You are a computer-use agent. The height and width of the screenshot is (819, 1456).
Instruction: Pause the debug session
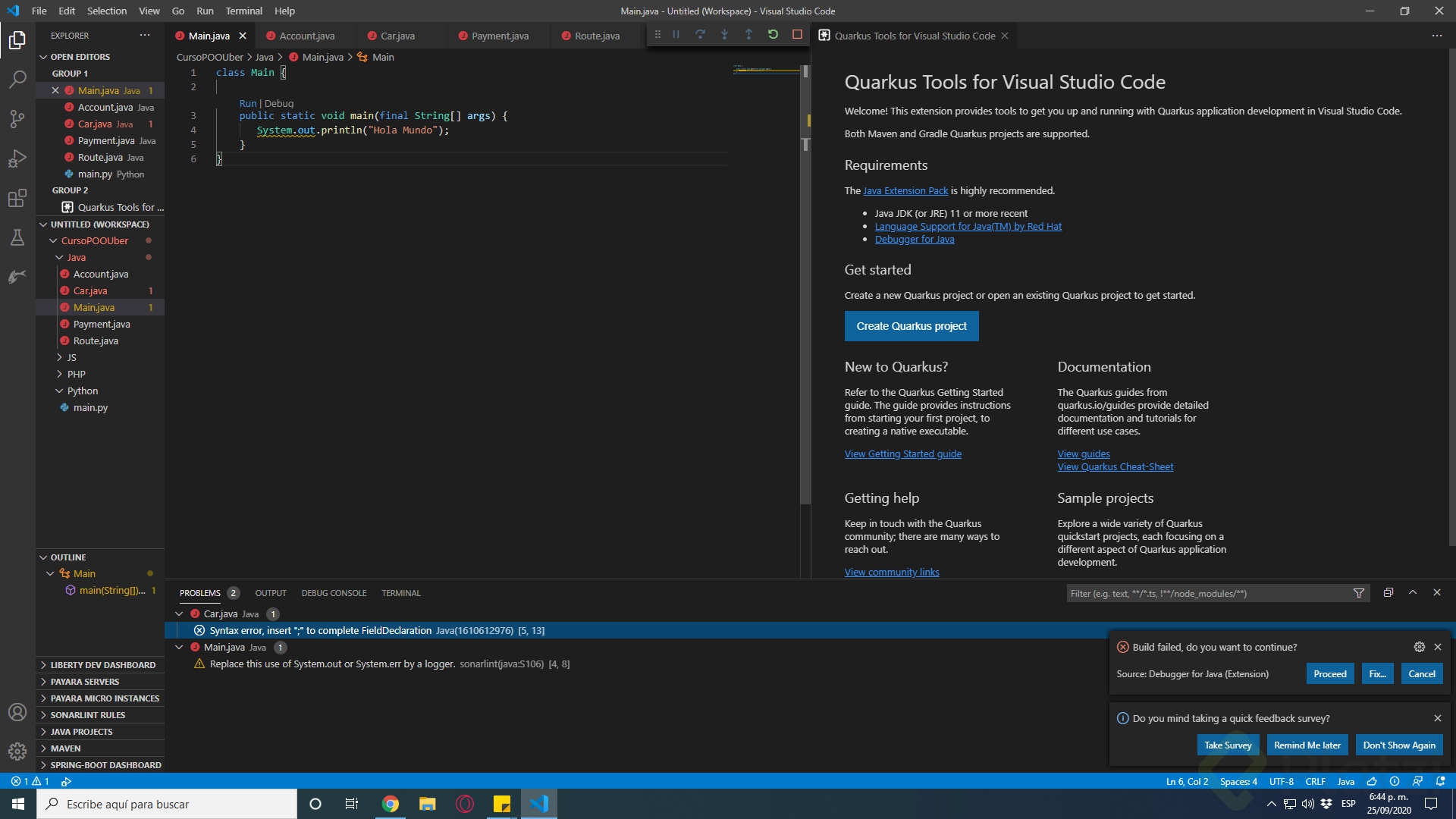pos(676,34)
